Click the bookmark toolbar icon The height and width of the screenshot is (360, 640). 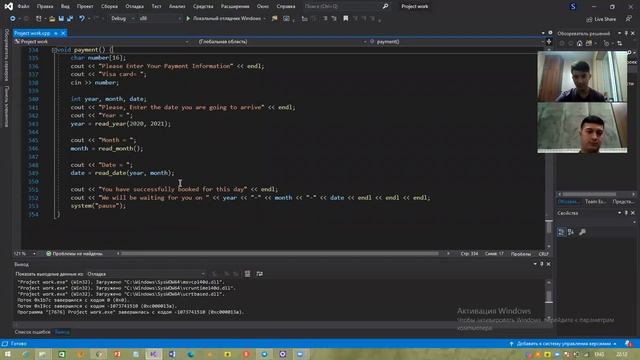(346, 18)
